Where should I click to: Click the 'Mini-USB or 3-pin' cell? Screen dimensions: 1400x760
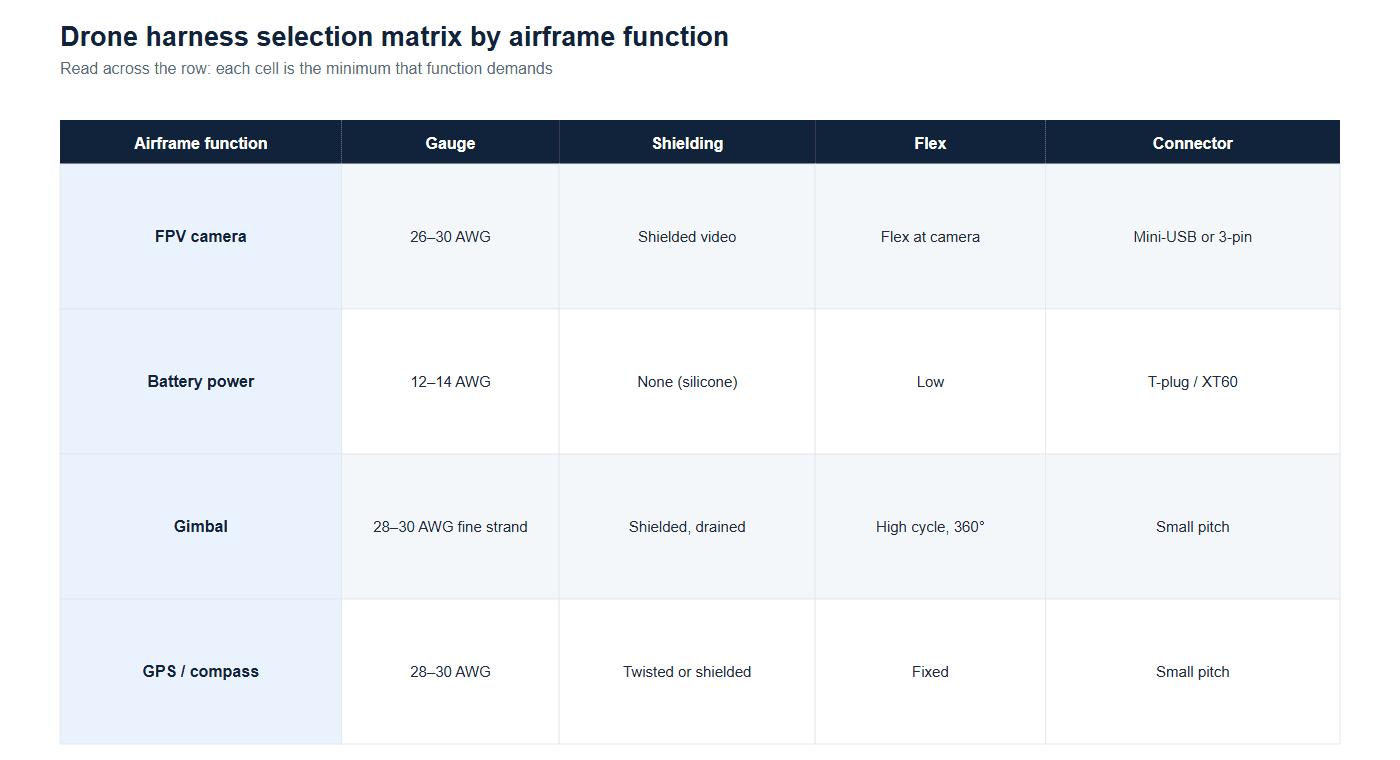1193,237
